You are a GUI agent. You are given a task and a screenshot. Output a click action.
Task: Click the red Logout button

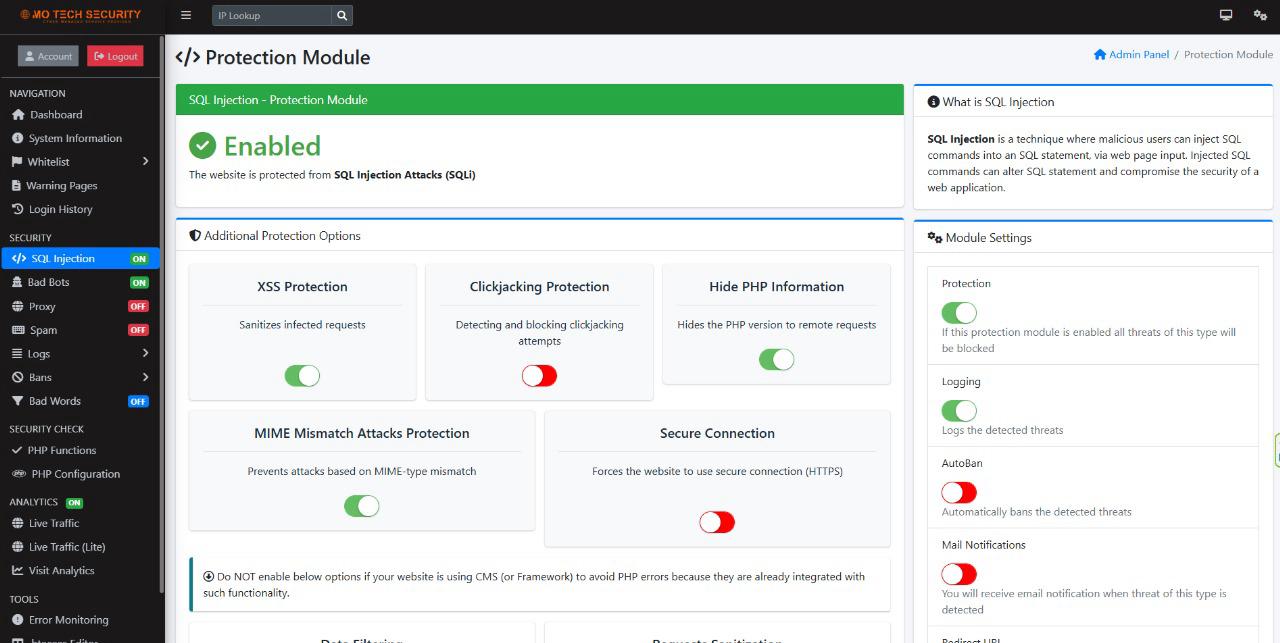[115, 56]
